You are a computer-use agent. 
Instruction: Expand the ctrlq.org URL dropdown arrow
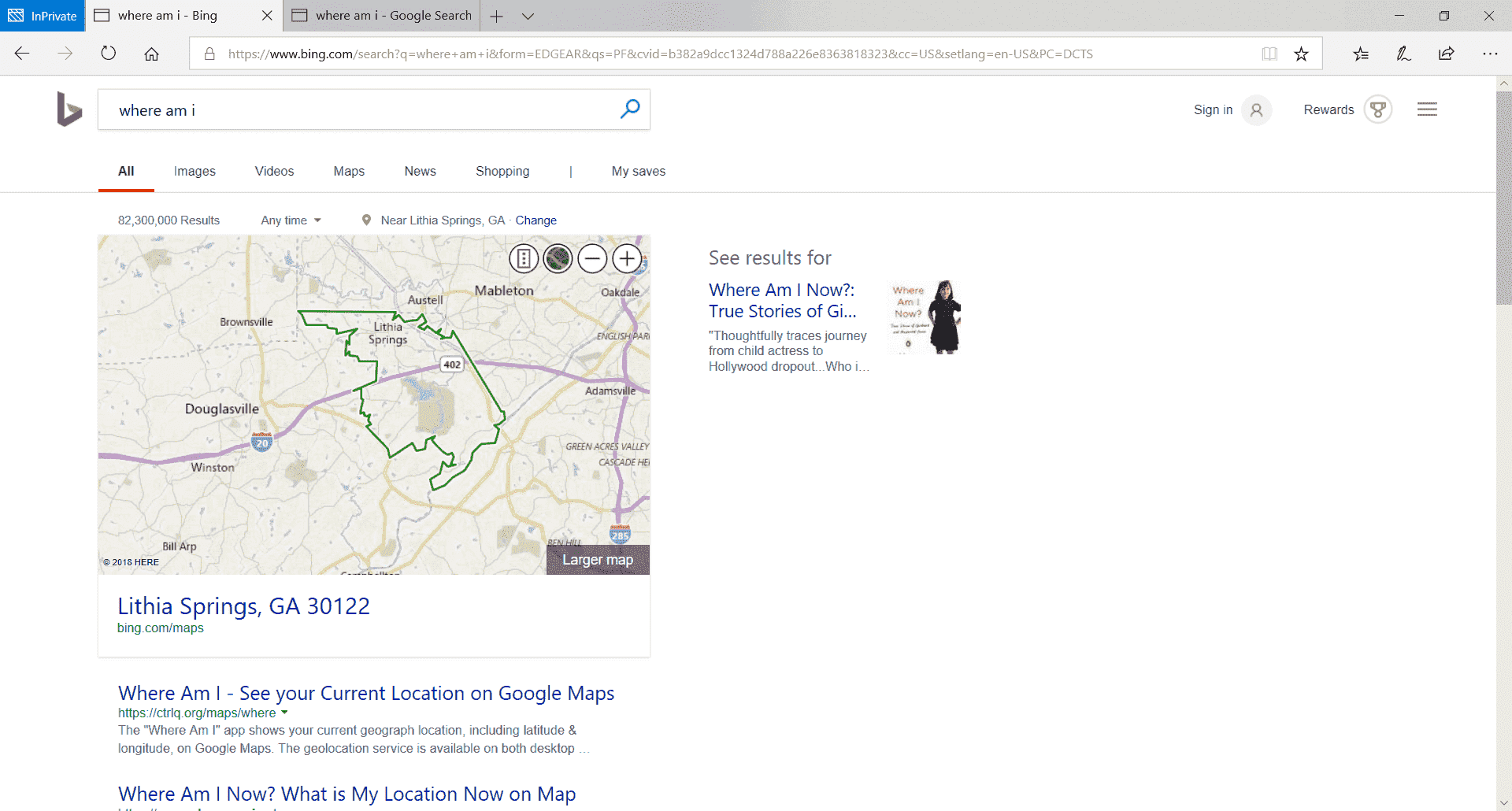(x=284, y=713)
